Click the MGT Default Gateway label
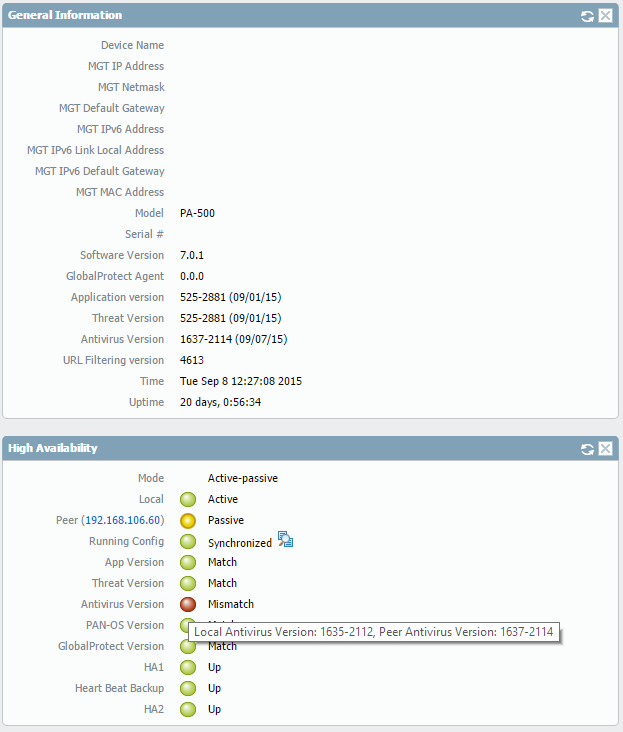The width and height of the screenshot is (623, 732). click(112, 108)
